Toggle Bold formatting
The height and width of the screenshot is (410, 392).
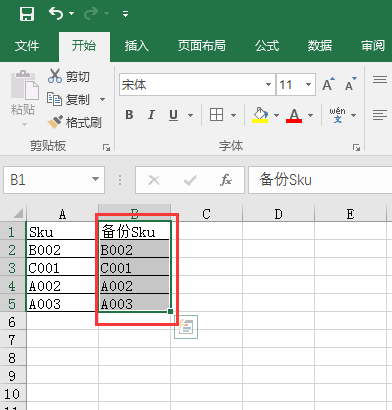[129, 115]
